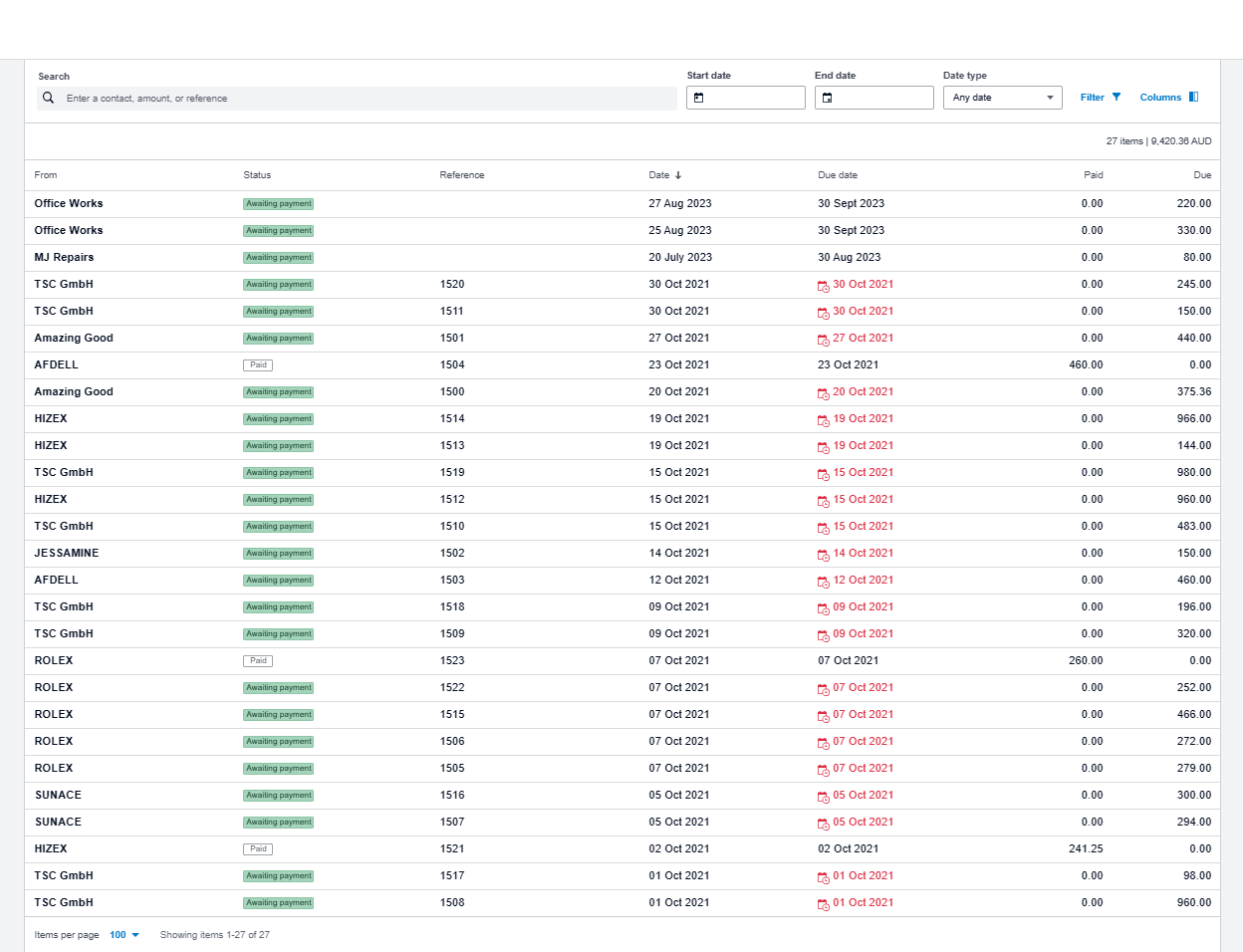1243x952 pixels.
Task: Open the Start date calendar icon
Action: [x=699, y=98]
